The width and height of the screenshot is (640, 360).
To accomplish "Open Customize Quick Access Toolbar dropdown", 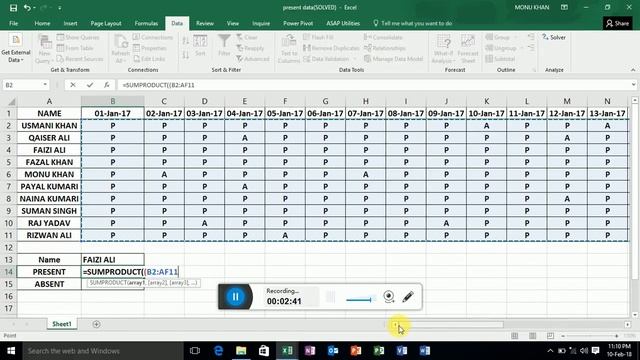I will point(60,8).
